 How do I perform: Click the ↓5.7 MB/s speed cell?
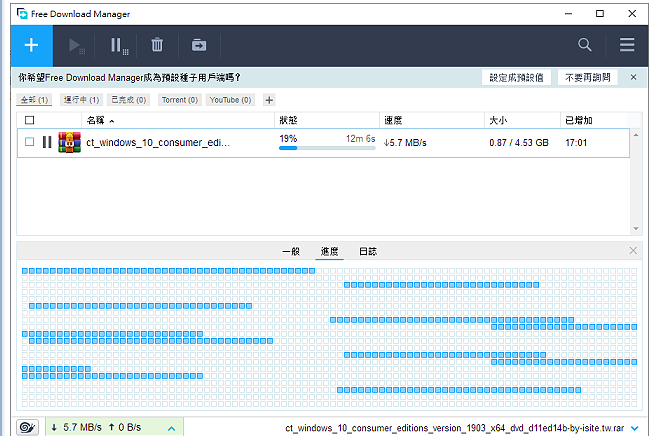(x=405, y=143)
